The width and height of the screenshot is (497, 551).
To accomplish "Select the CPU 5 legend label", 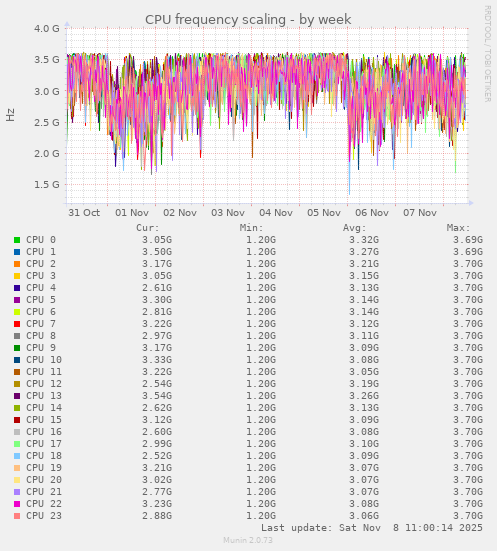I will pos(41,300).
